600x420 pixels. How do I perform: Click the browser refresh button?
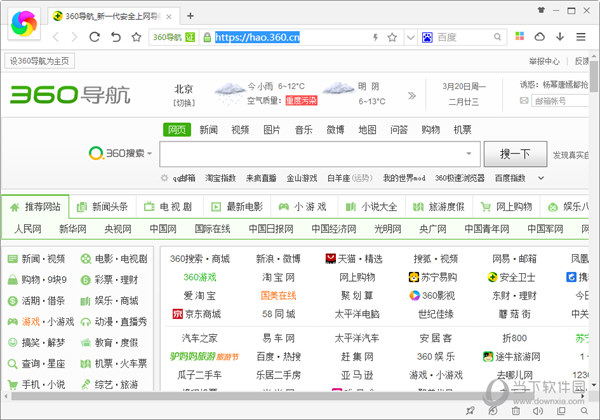point(93,37)
